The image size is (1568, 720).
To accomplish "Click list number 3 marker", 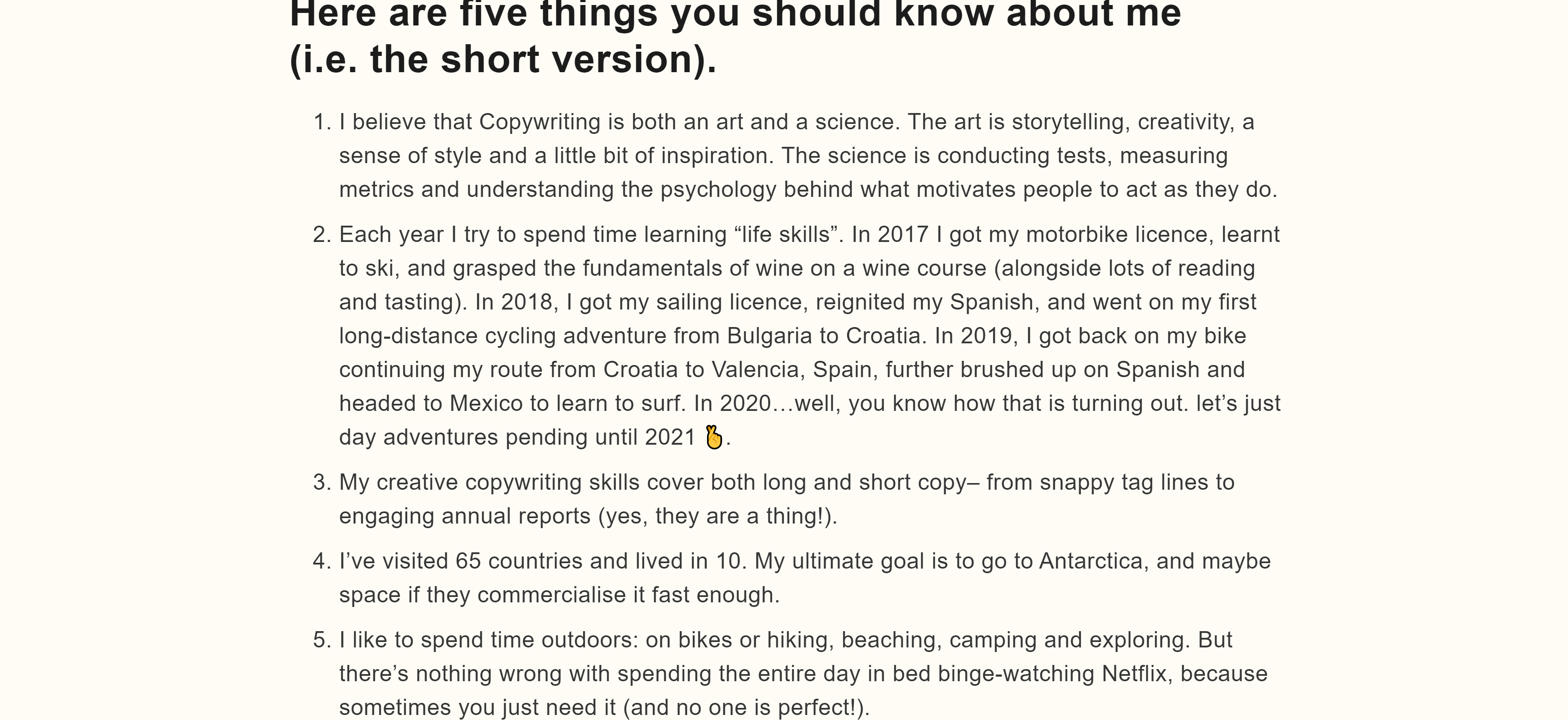I will click(x=321, y=482).
